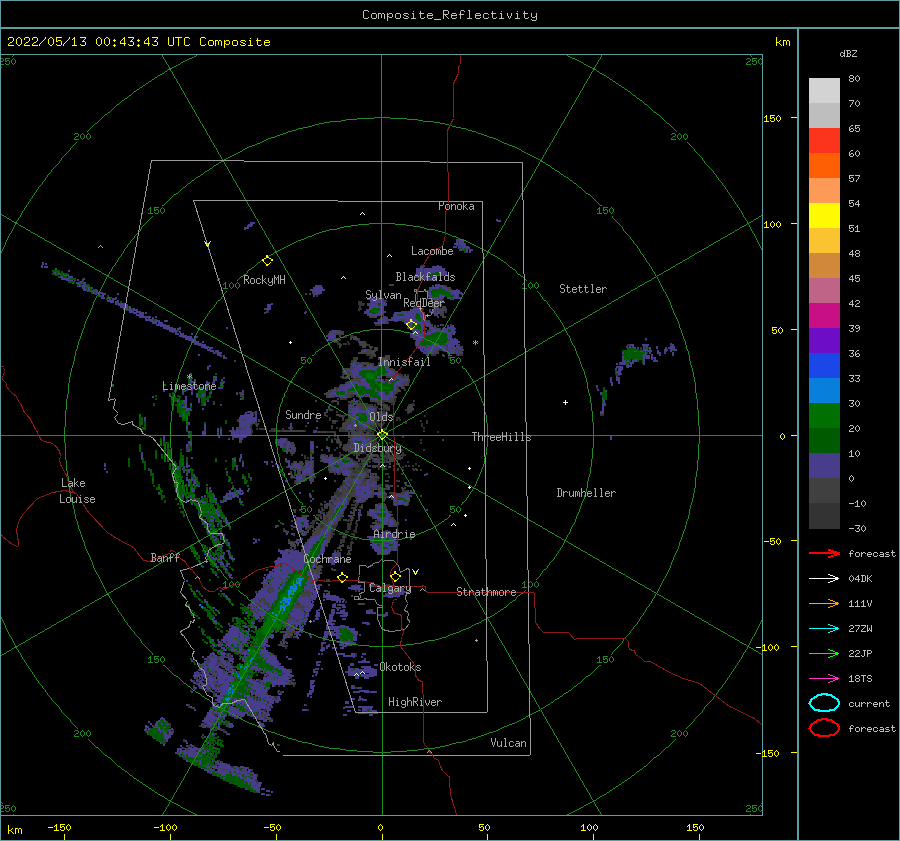Image resolution: width=900 pixels, height=841 pixels.
Task: Click the Didsbury label
Action: click(378, 448)
